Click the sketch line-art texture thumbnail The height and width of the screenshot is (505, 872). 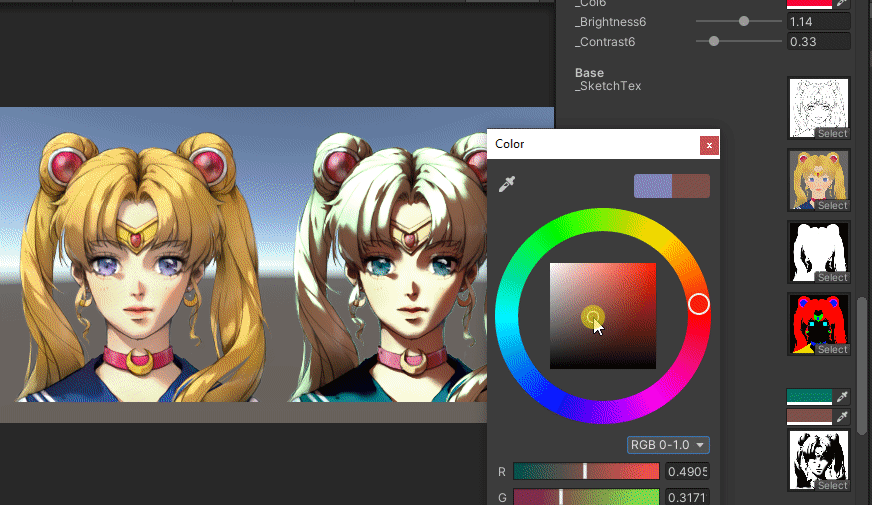(819, 108)
